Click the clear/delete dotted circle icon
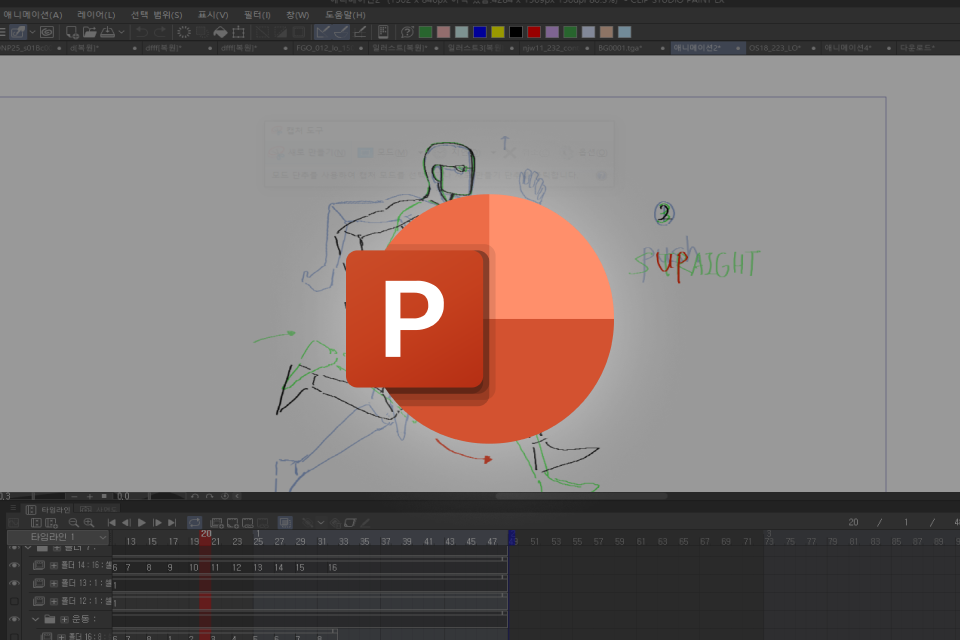 (x=184, y=32)
